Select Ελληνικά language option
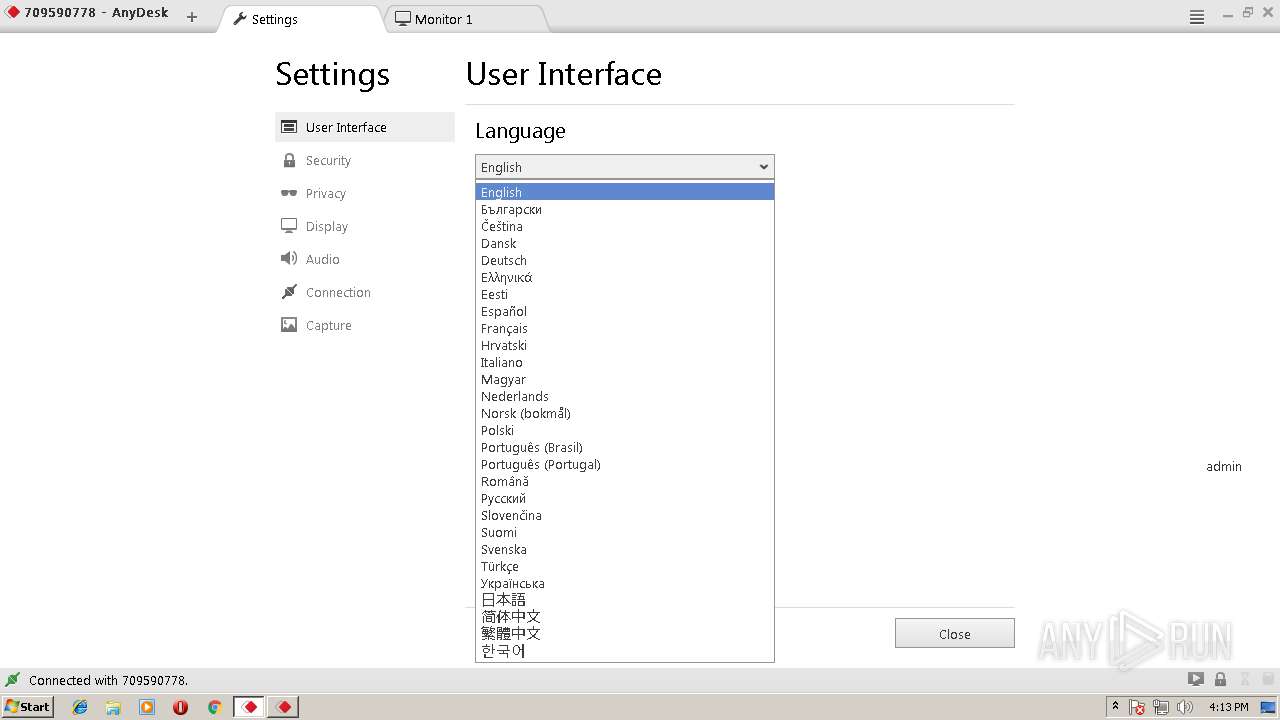 [625, 277]
